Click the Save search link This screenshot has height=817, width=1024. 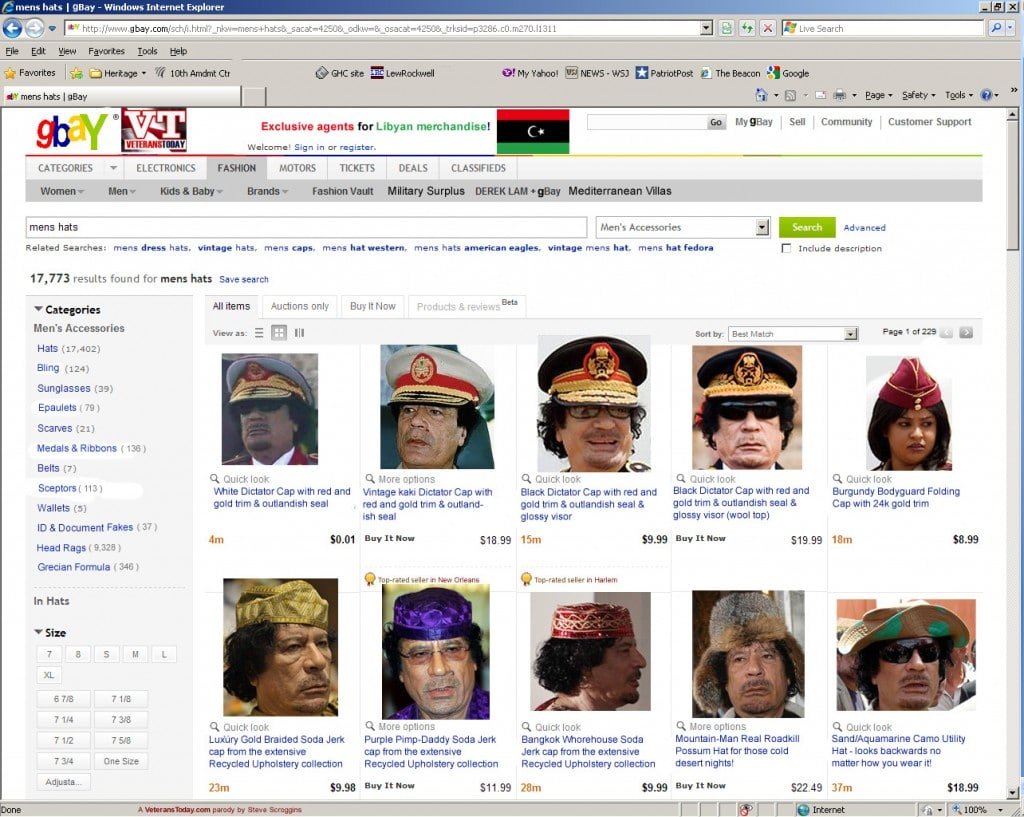[x=244, y=280]
